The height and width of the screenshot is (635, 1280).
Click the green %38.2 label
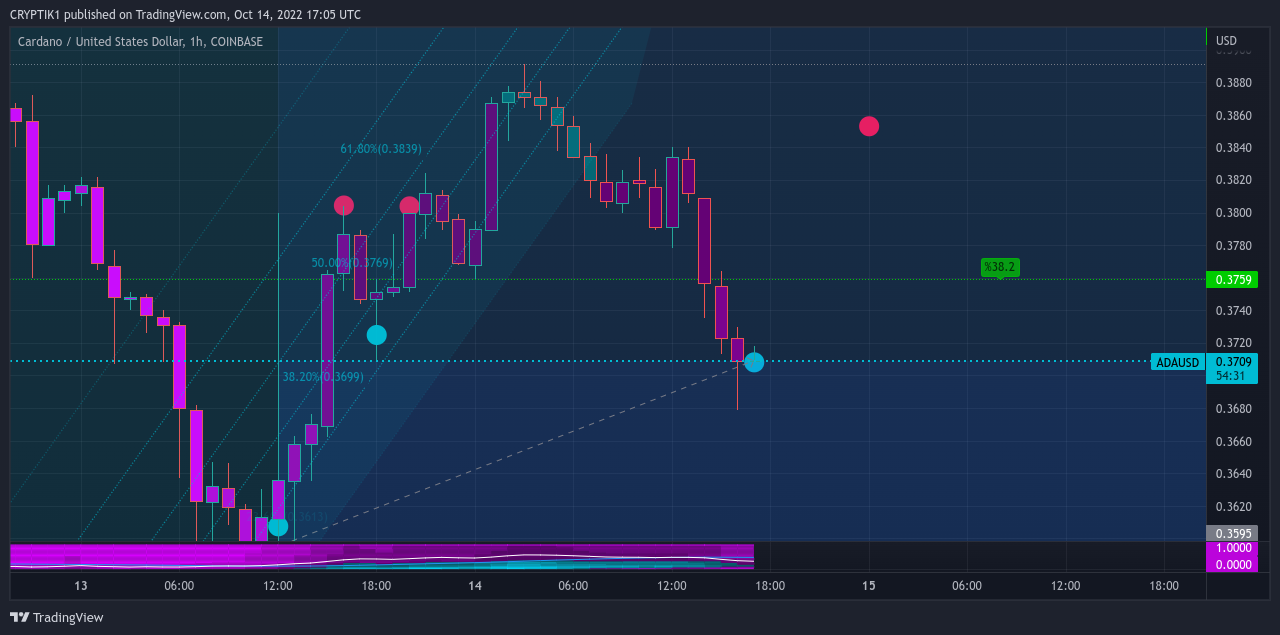[1000, 267]
